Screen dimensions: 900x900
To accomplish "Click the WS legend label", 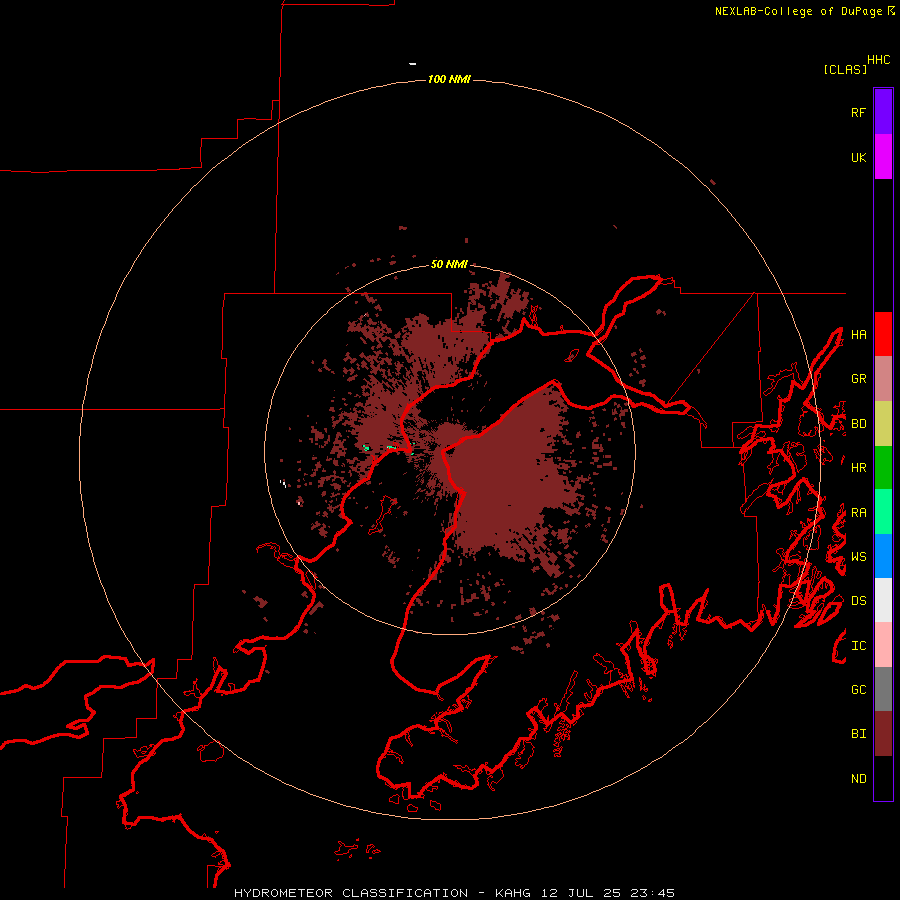I will (858, 557).
